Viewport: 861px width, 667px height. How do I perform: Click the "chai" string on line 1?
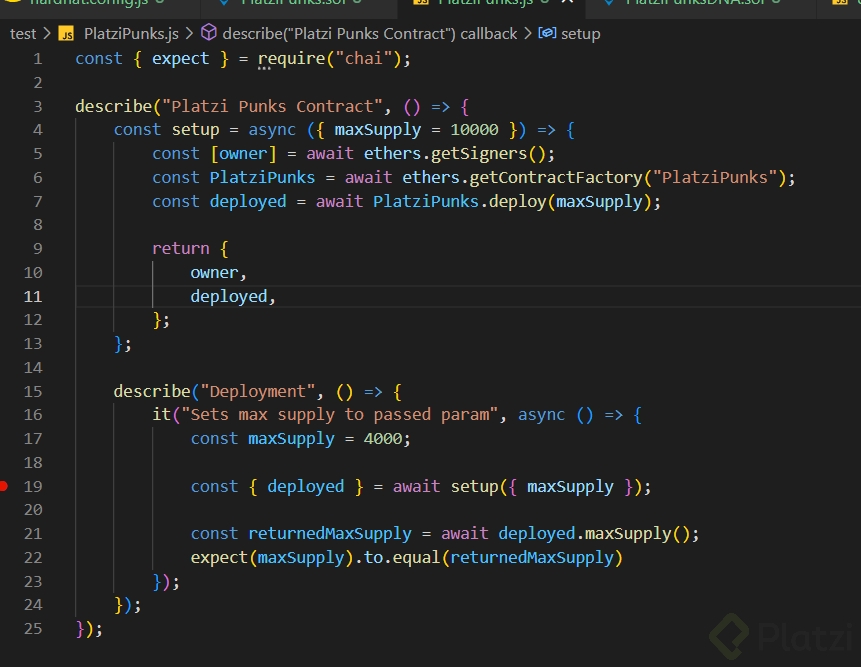coord(364,59)
